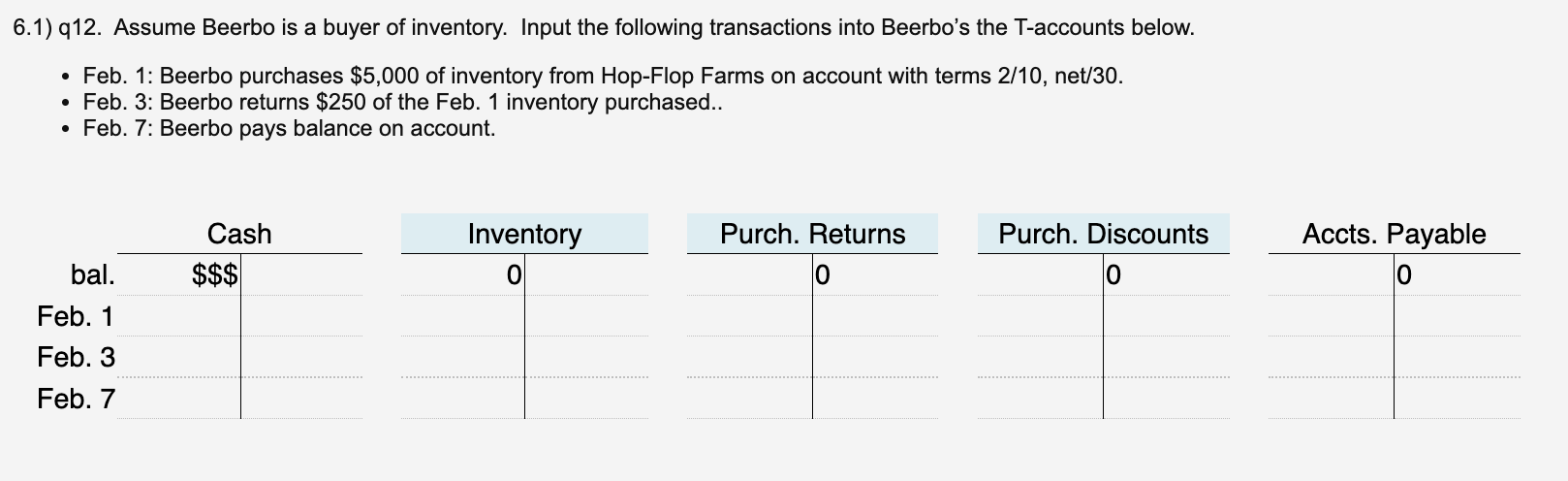The height and width of the screenshot is (481, 1568).
Task: Click Inventory credit cell for Feb. 3
Action: pyautogui.click(x=585, y=357)
